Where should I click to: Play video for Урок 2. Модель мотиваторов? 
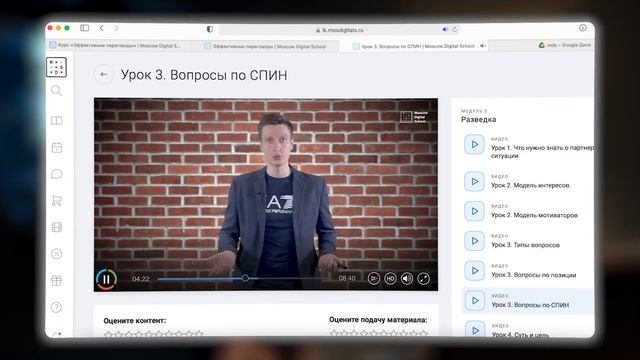pos(474,211)
